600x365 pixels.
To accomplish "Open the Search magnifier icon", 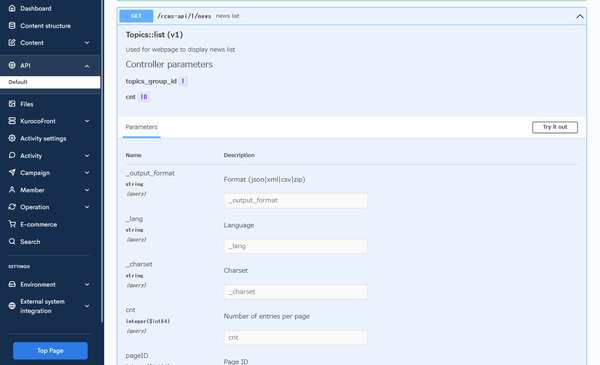I will coord(12,241).
